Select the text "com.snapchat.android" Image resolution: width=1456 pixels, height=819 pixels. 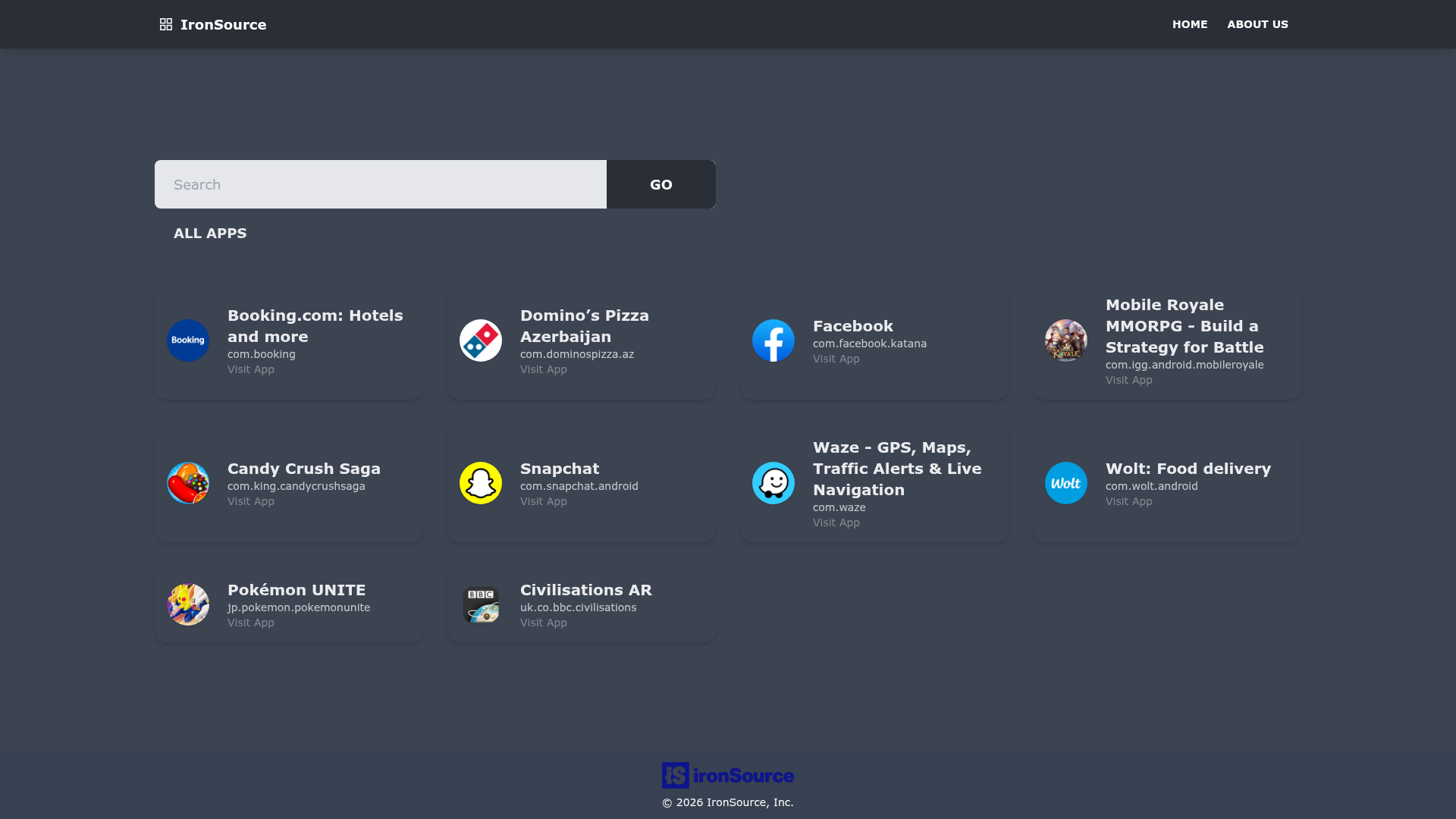pos(579,486)
